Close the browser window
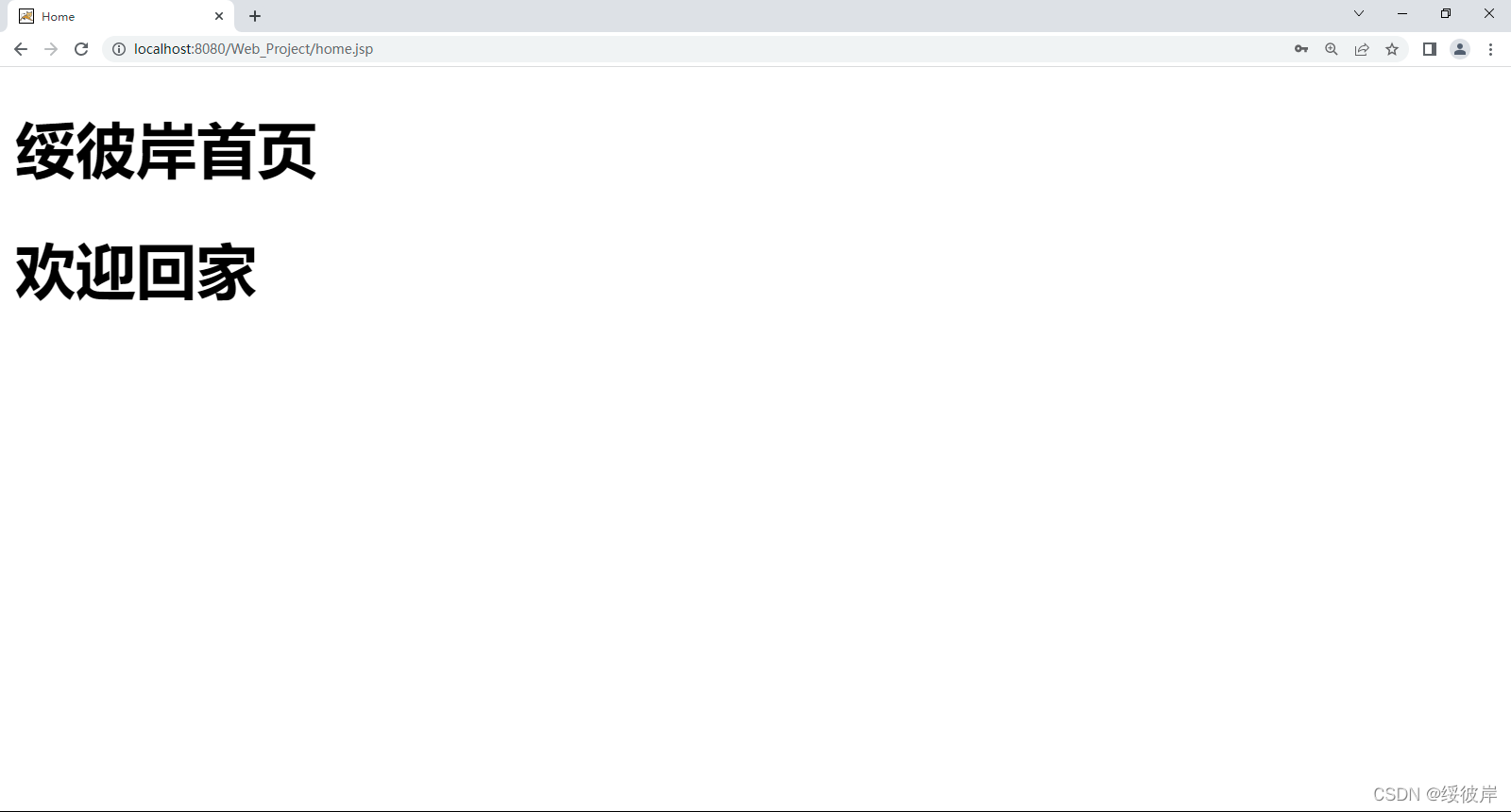 (x=1489, y=13)
